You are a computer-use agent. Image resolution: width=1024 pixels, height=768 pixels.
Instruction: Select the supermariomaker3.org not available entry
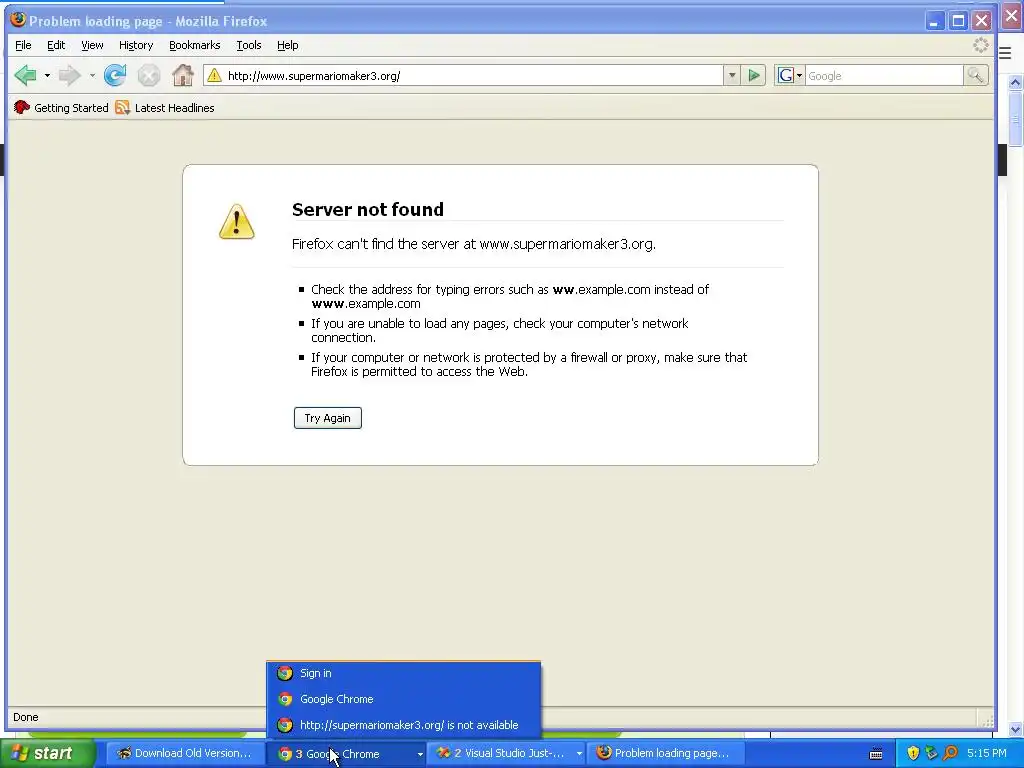404,725
